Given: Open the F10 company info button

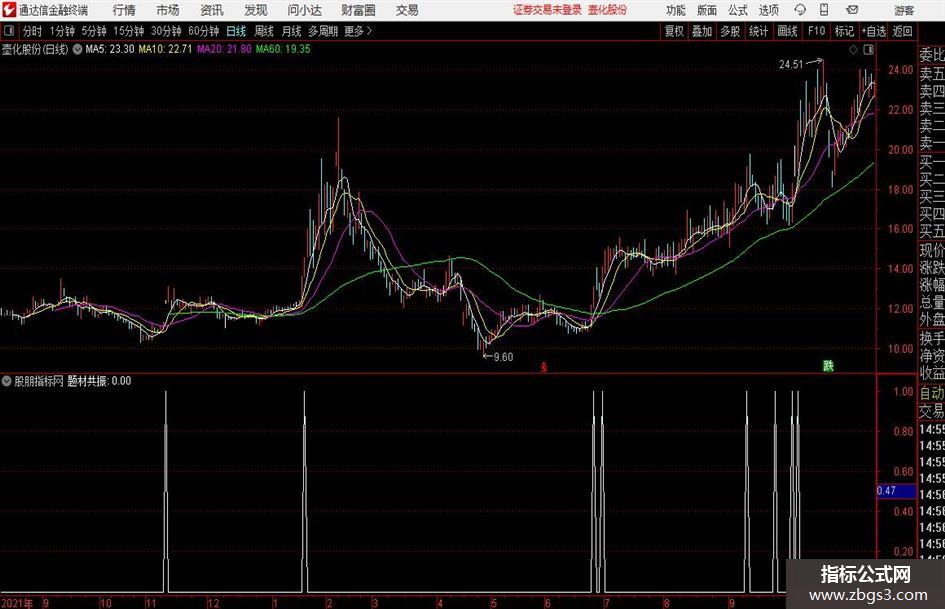Looking at the screenshot, I should point(817,31).
